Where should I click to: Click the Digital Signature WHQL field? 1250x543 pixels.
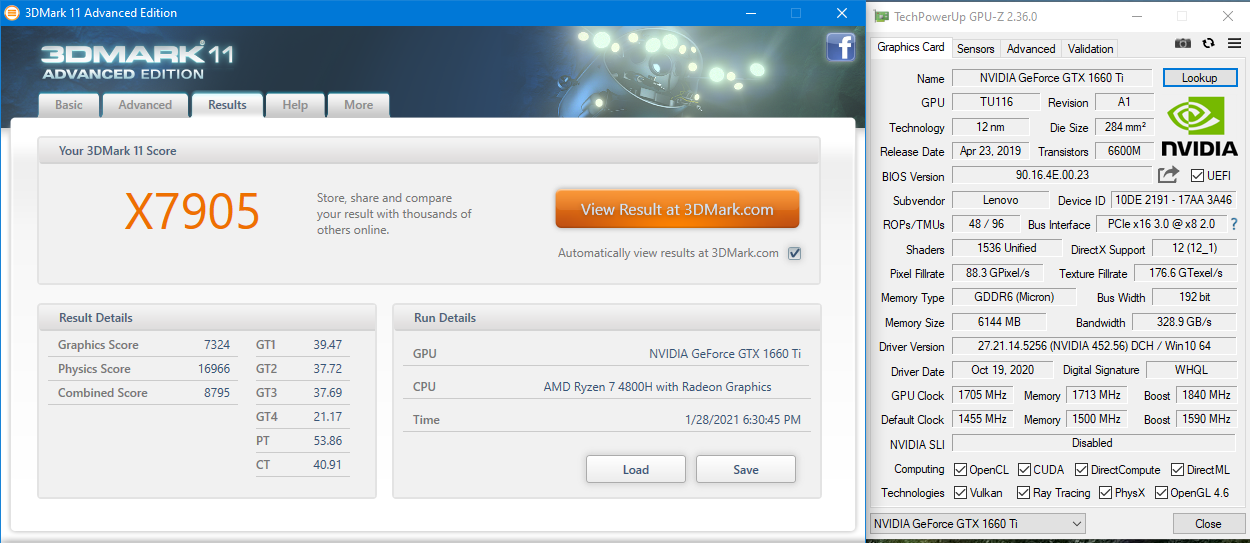coord(1191,370)
